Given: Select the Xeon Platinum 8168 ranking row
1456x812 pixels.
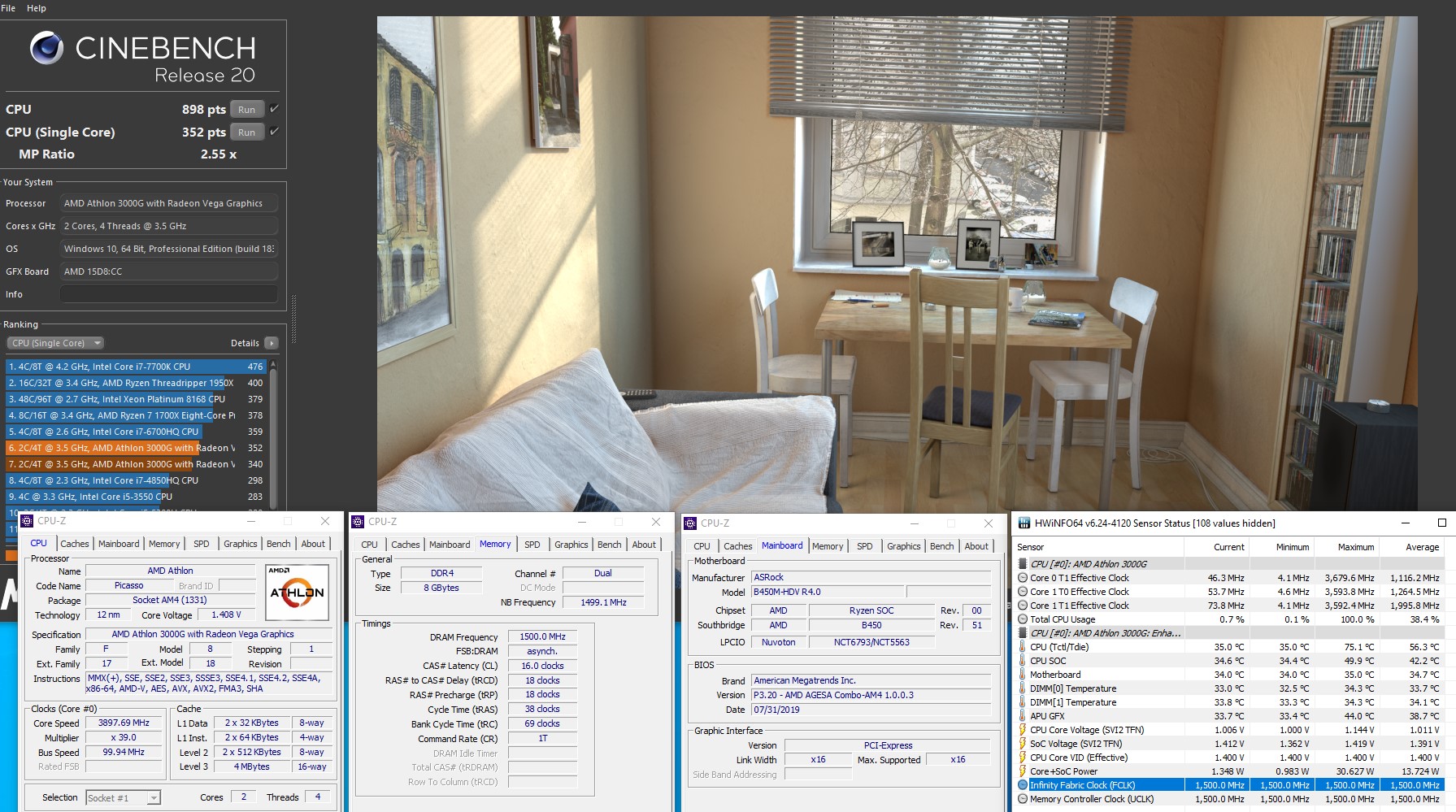Looking at the screenshot, I should [137, 399].
